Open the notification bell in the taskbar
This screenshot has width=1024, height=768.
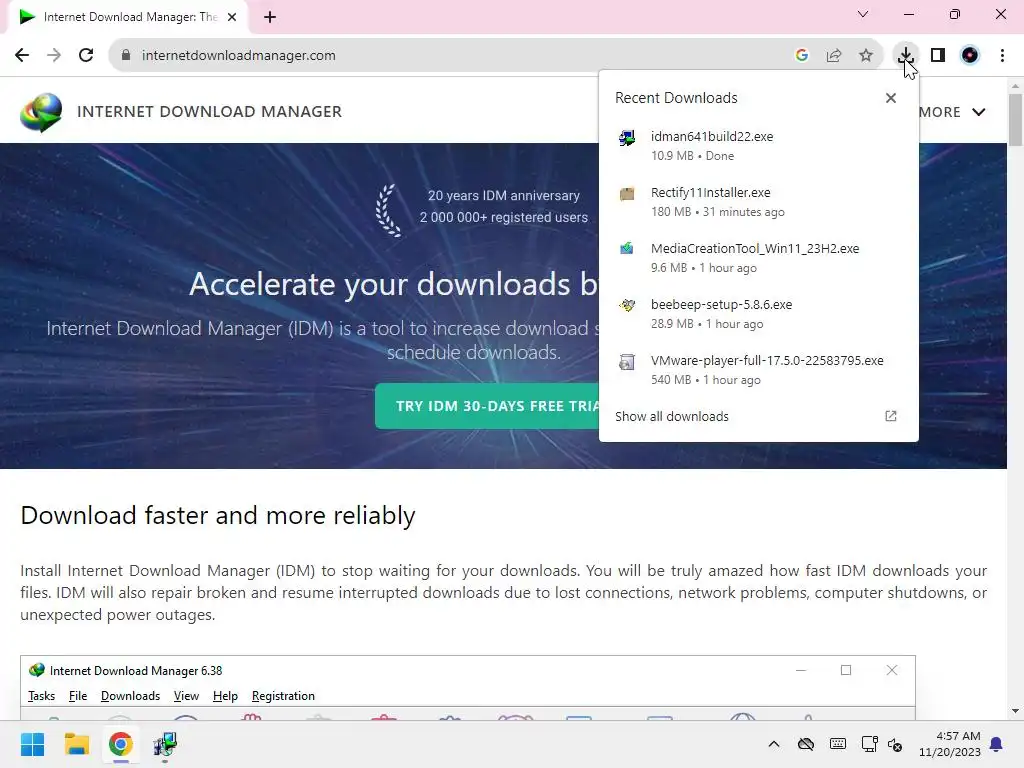point(997,744)
